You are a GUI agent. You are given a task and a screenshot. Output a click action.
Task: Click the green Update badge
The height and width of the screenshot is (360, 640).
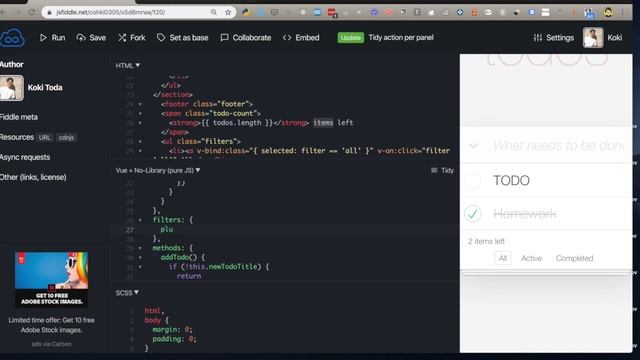(x=351, y=38)
